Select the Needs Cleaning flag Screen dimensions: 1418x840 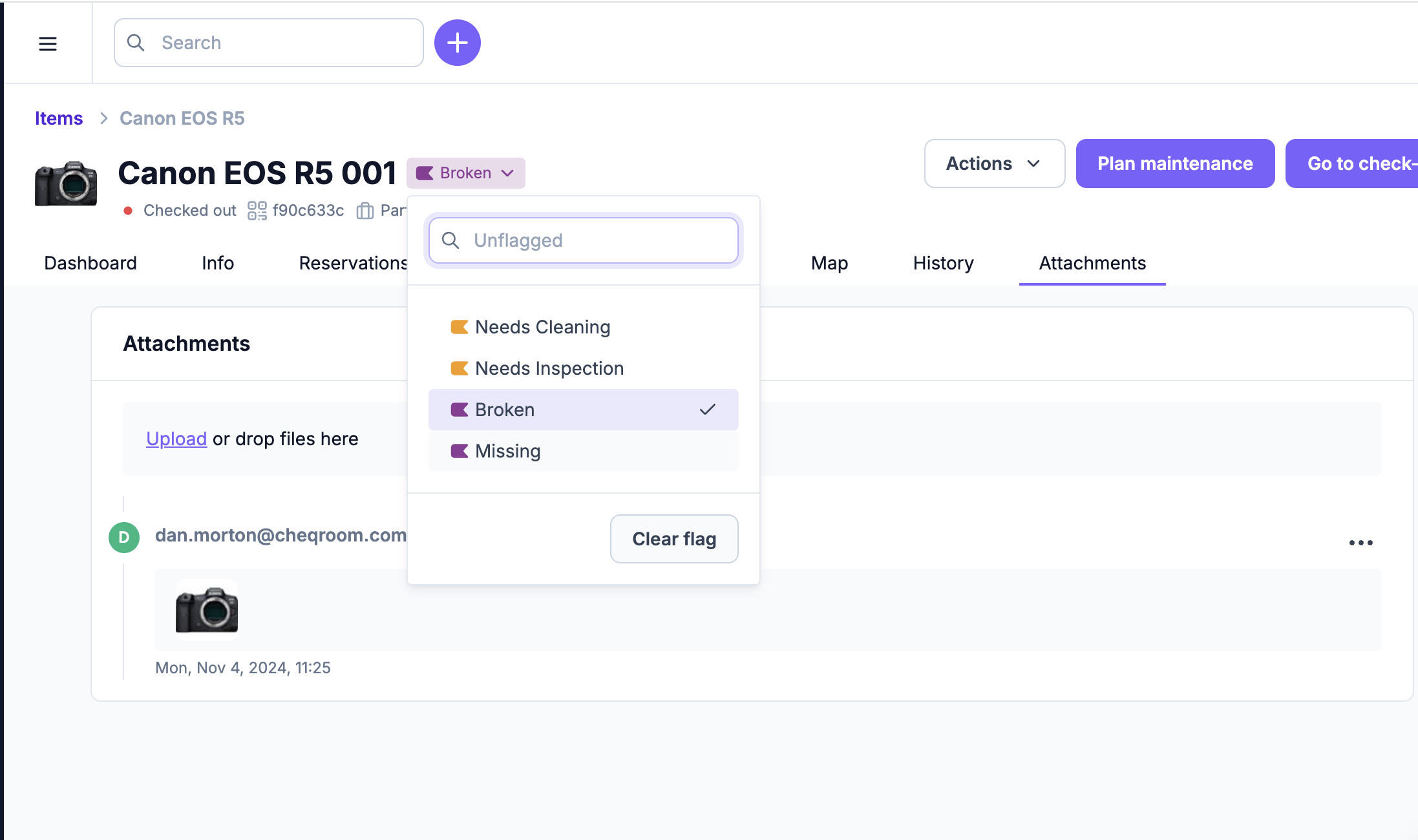[x=584, y=327]
